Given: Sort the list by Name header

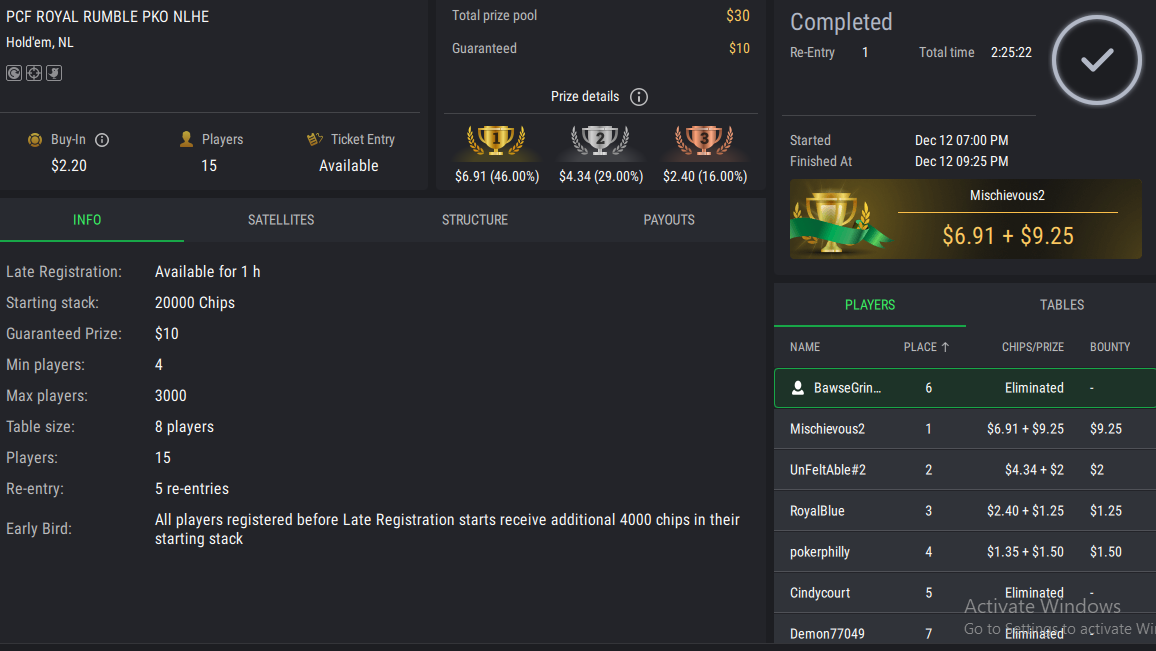Looking at the screenshot, I should pos(805,347).
